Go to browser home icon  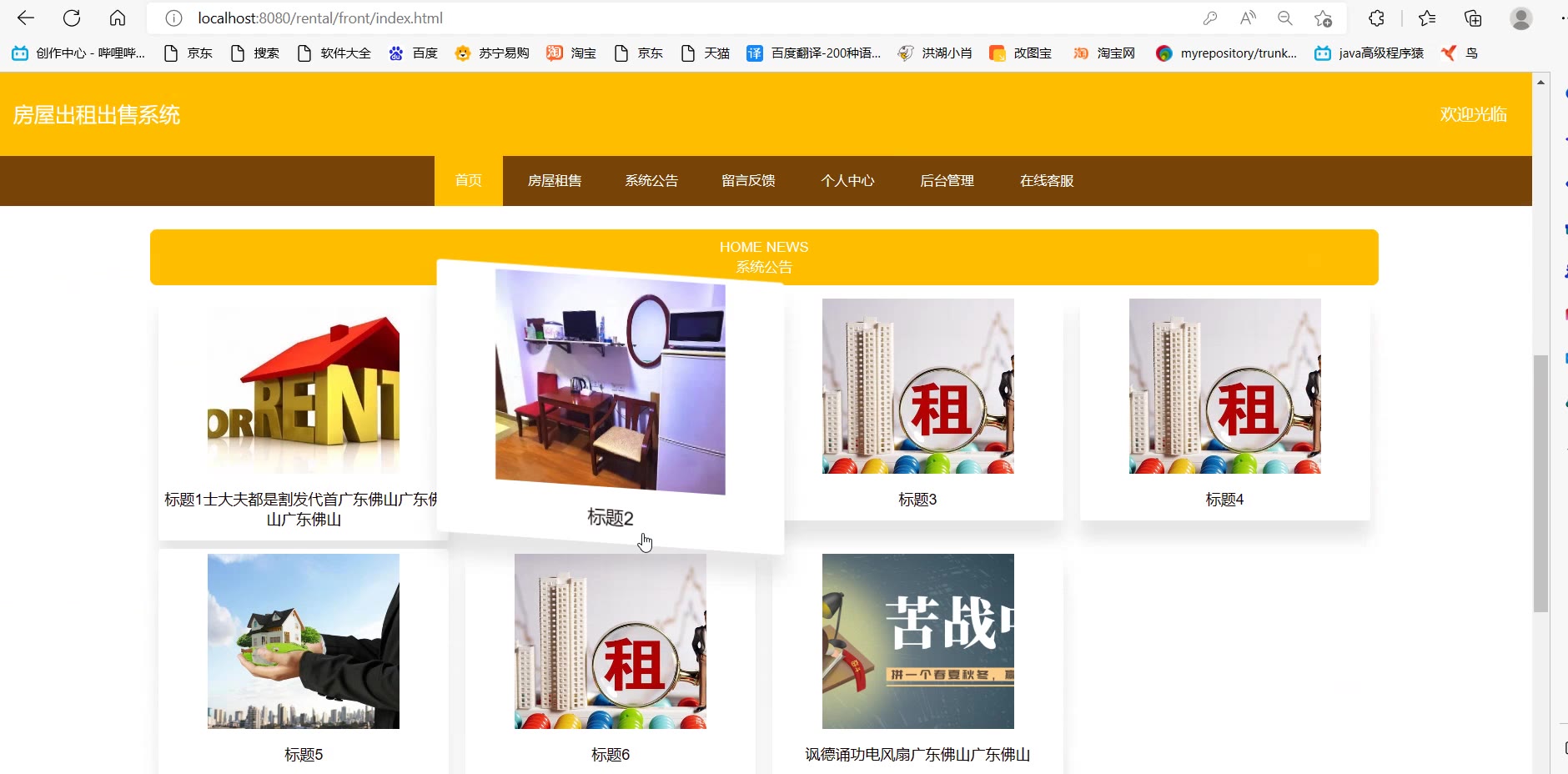tap(118, 18)
